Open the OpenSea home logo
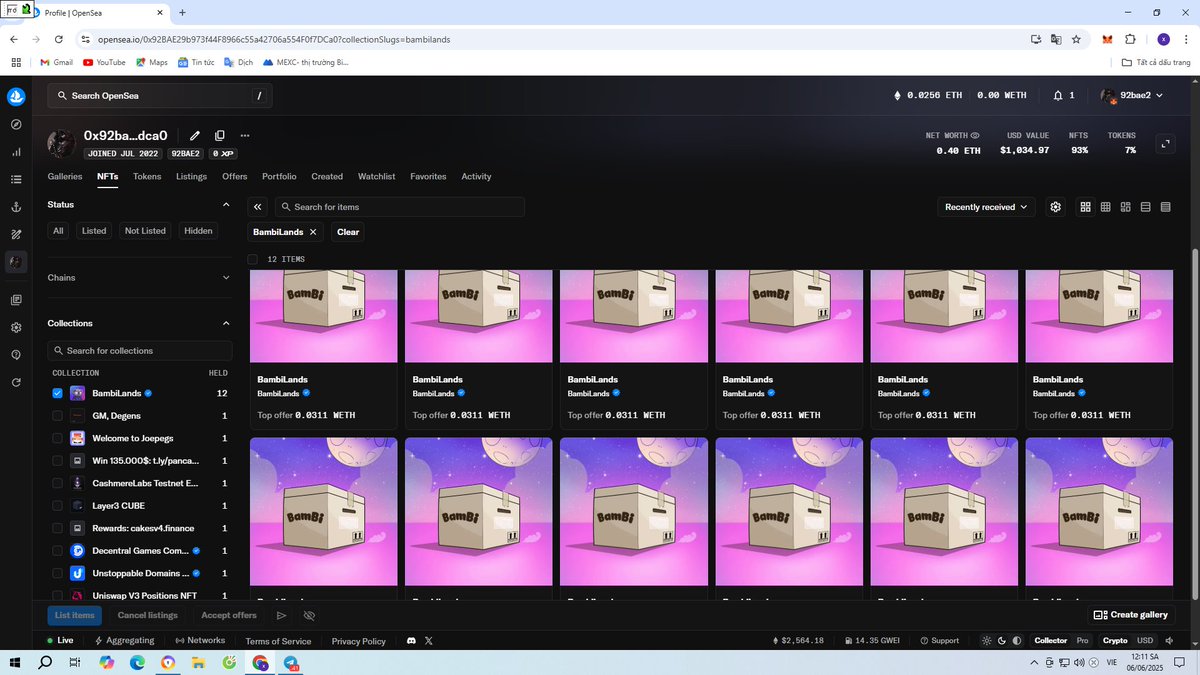This screenshot has height=675, width=1200. pos(16,97)
